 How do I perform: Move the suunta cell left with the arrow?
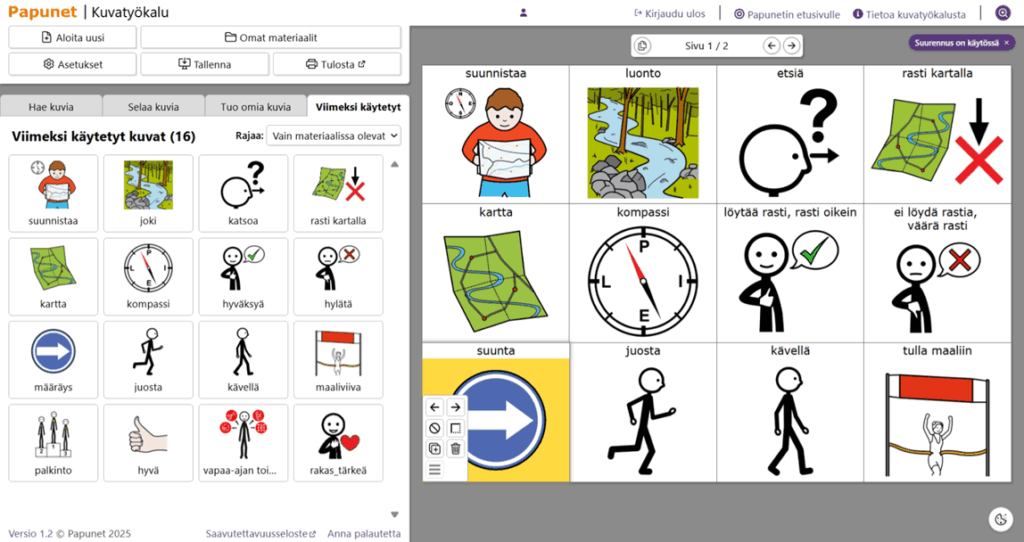[x=434, y=407]
